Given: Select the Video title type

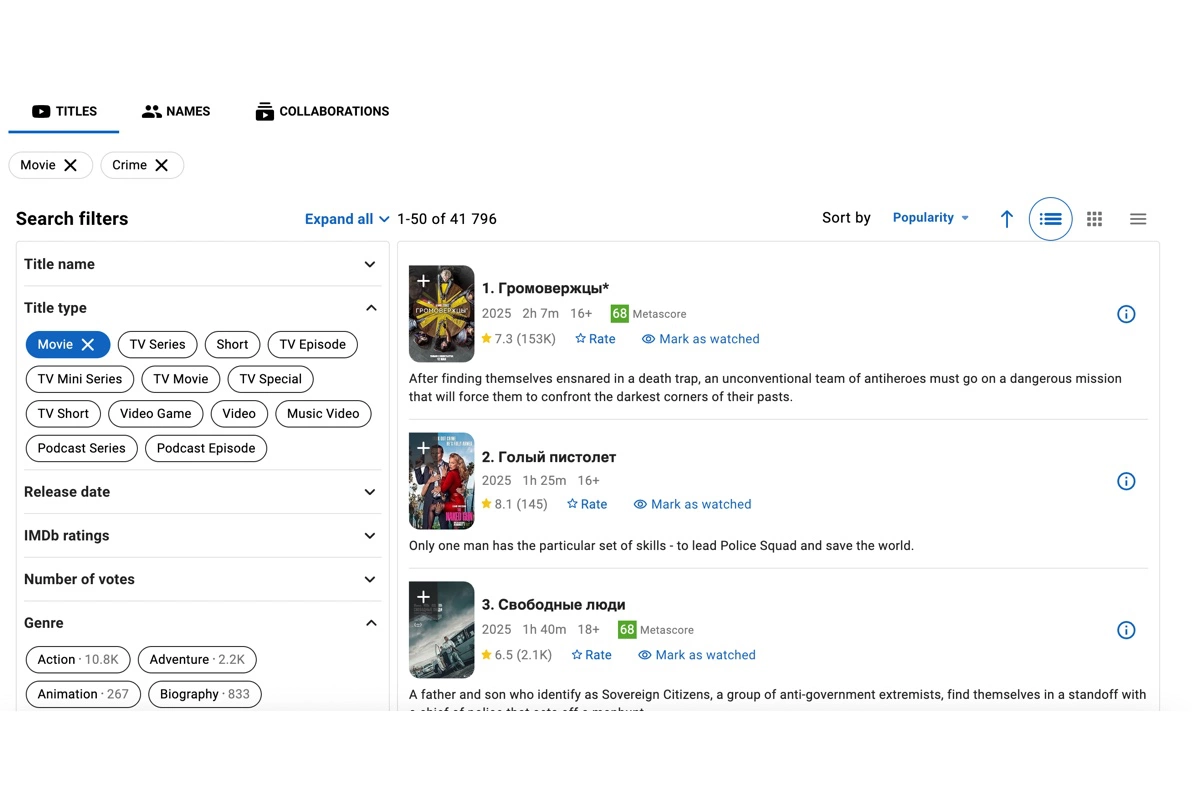Looking at the screenshot, I should (x=239, y=414).
